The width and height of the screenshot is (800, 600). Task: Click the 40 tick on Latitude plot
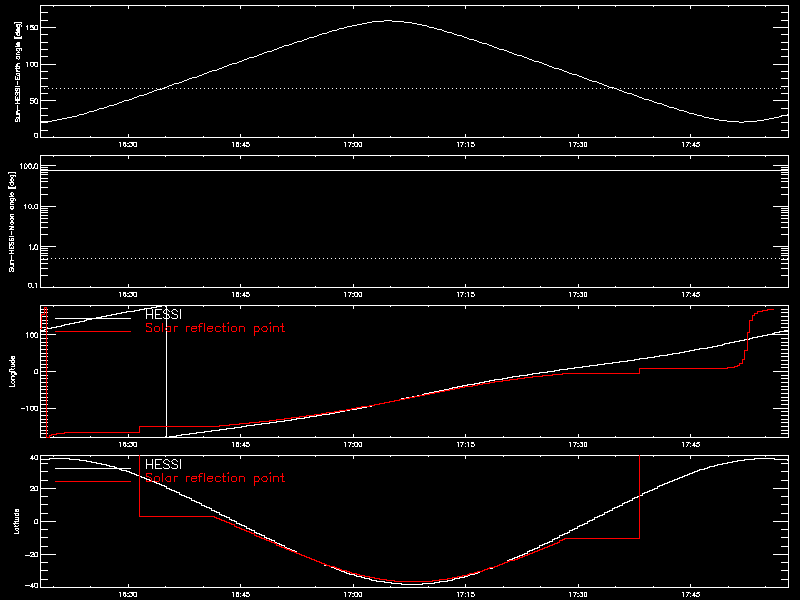coord(34,458)
